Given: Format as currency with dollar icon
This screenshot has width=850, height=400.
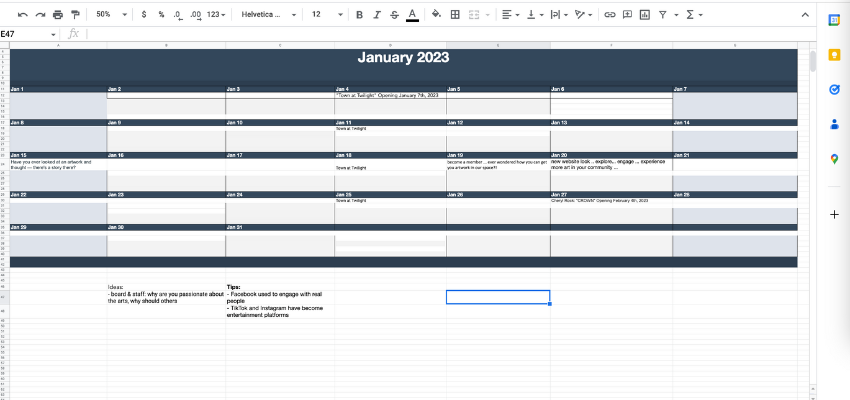Looking at the screenshot, I should point(144,15).
